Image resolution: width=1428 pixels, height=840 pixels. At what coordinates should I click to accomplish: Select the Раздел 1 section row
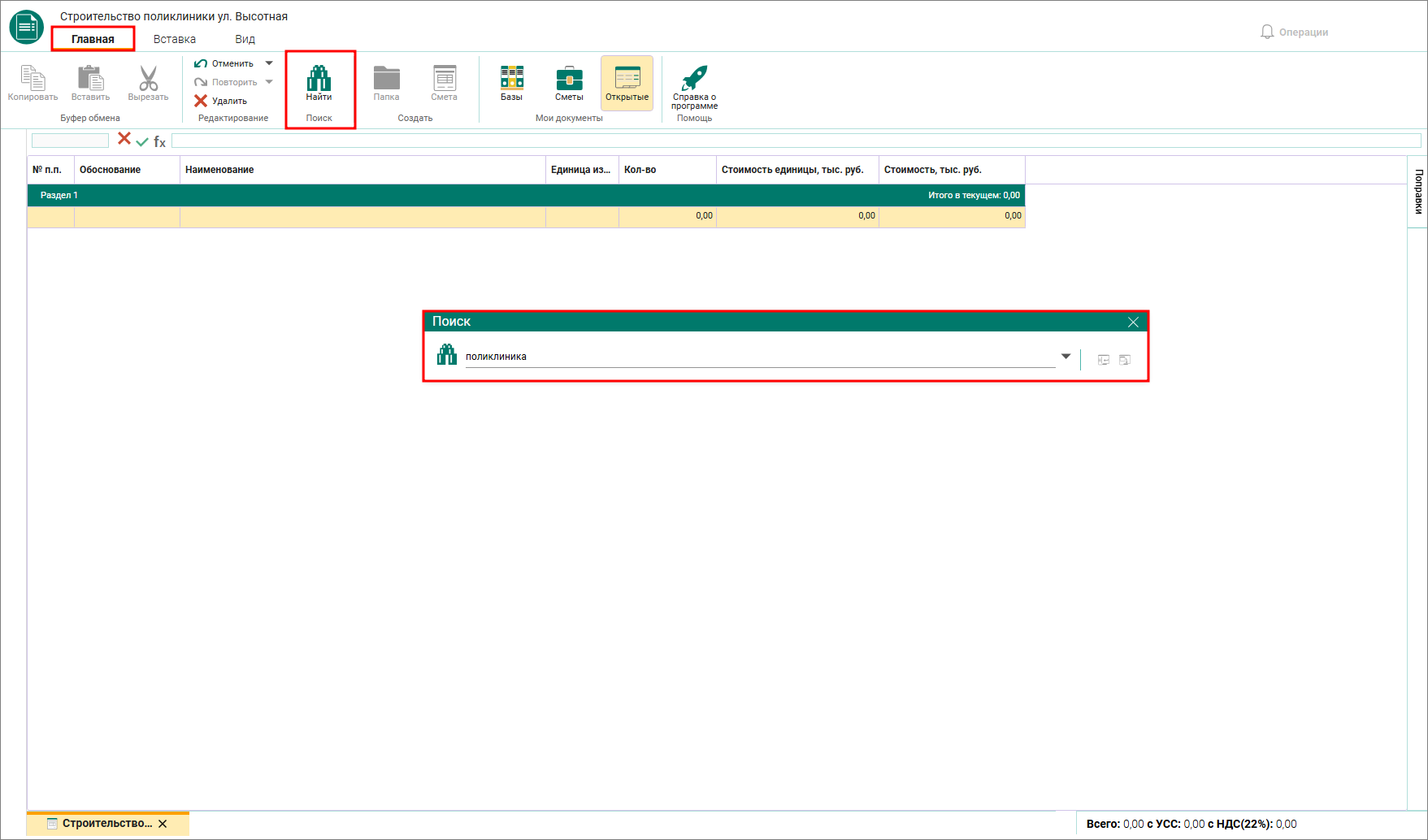[x=526, y=195]
